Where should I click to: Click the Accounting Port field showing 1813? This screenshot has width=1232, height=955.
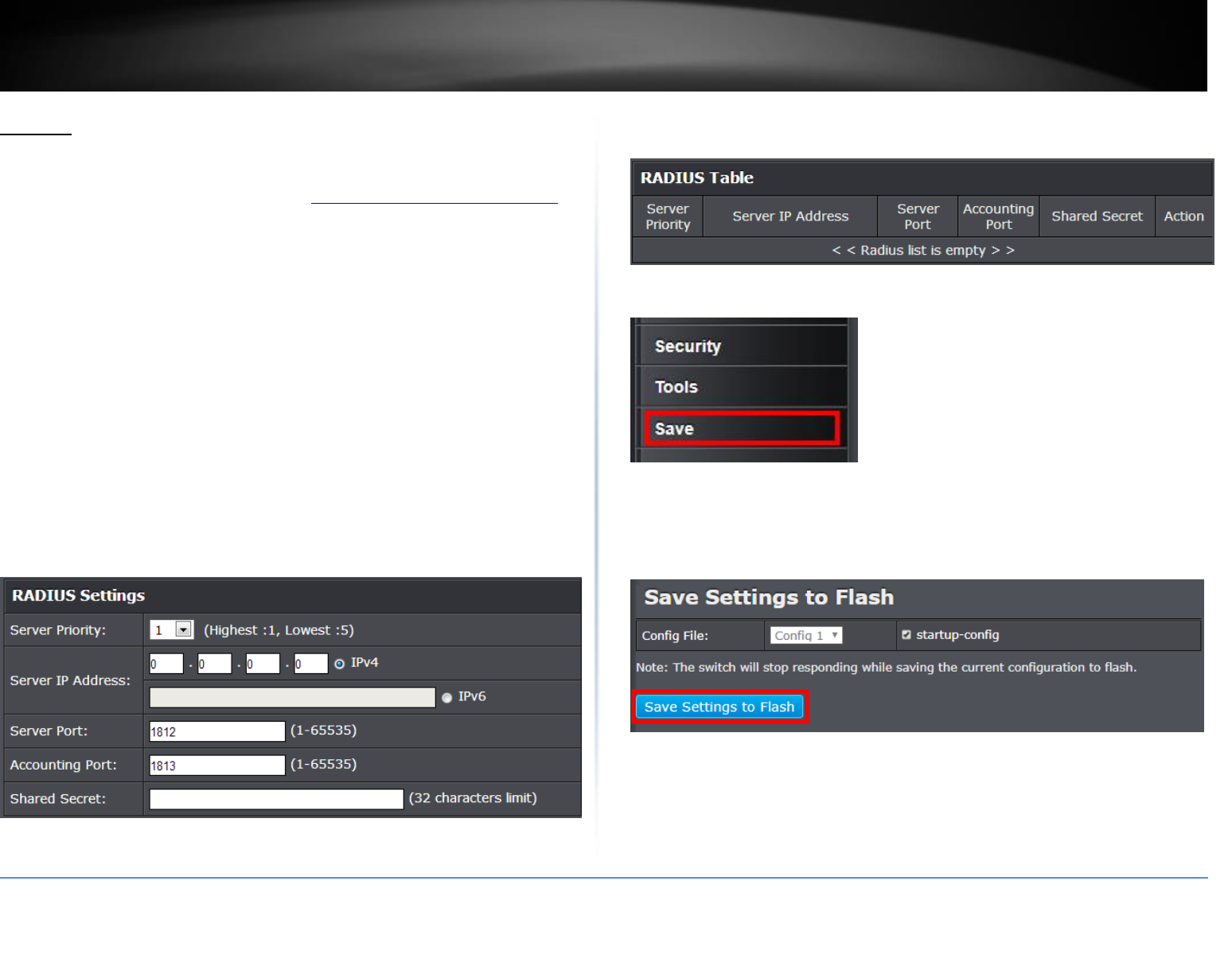217,766
